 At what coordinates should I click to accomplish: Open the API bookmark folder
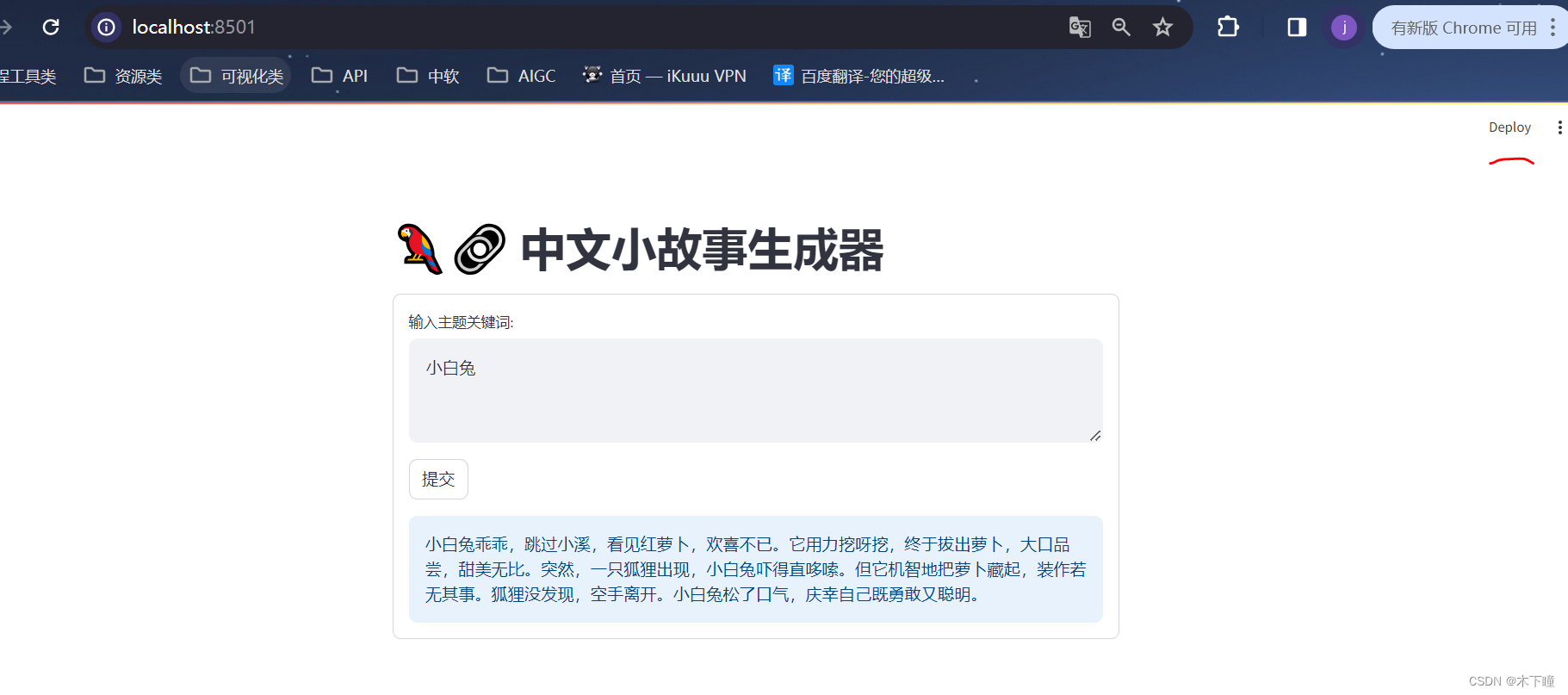click(340, 76)
